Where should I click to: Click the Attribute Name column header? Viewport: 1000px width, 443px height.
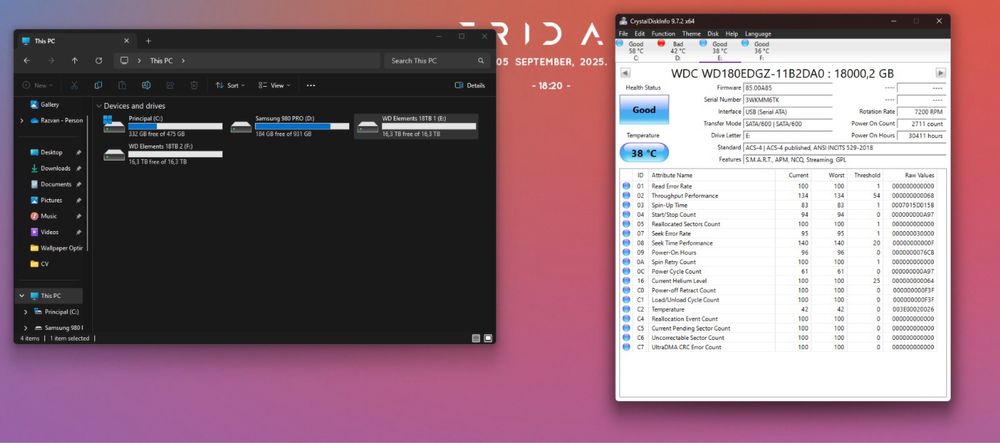click(672, 175)
